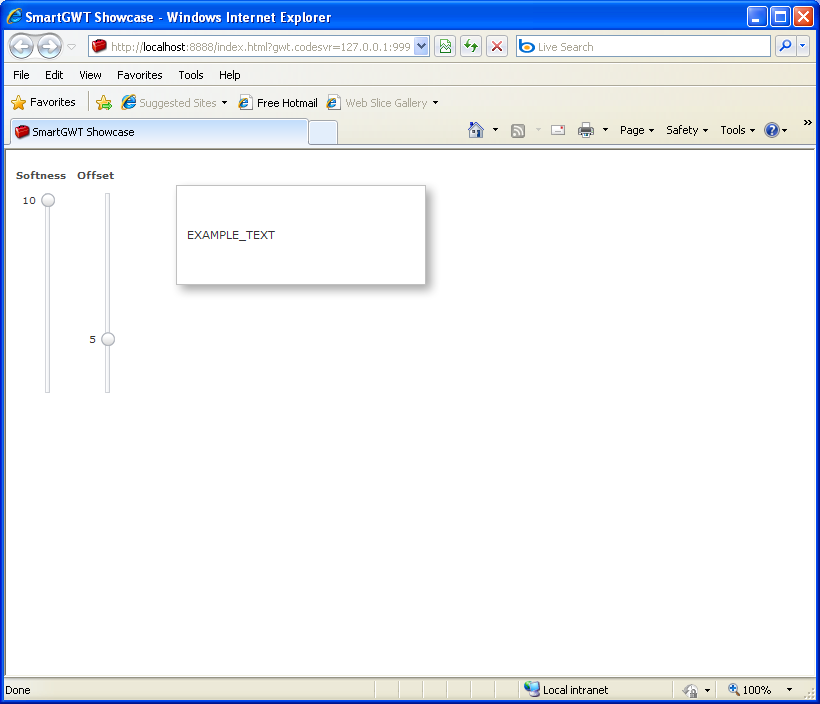Screen dimensions: 820x704
Task: Expand the zoom level dropdown arrow
Action: pos(790,690)
